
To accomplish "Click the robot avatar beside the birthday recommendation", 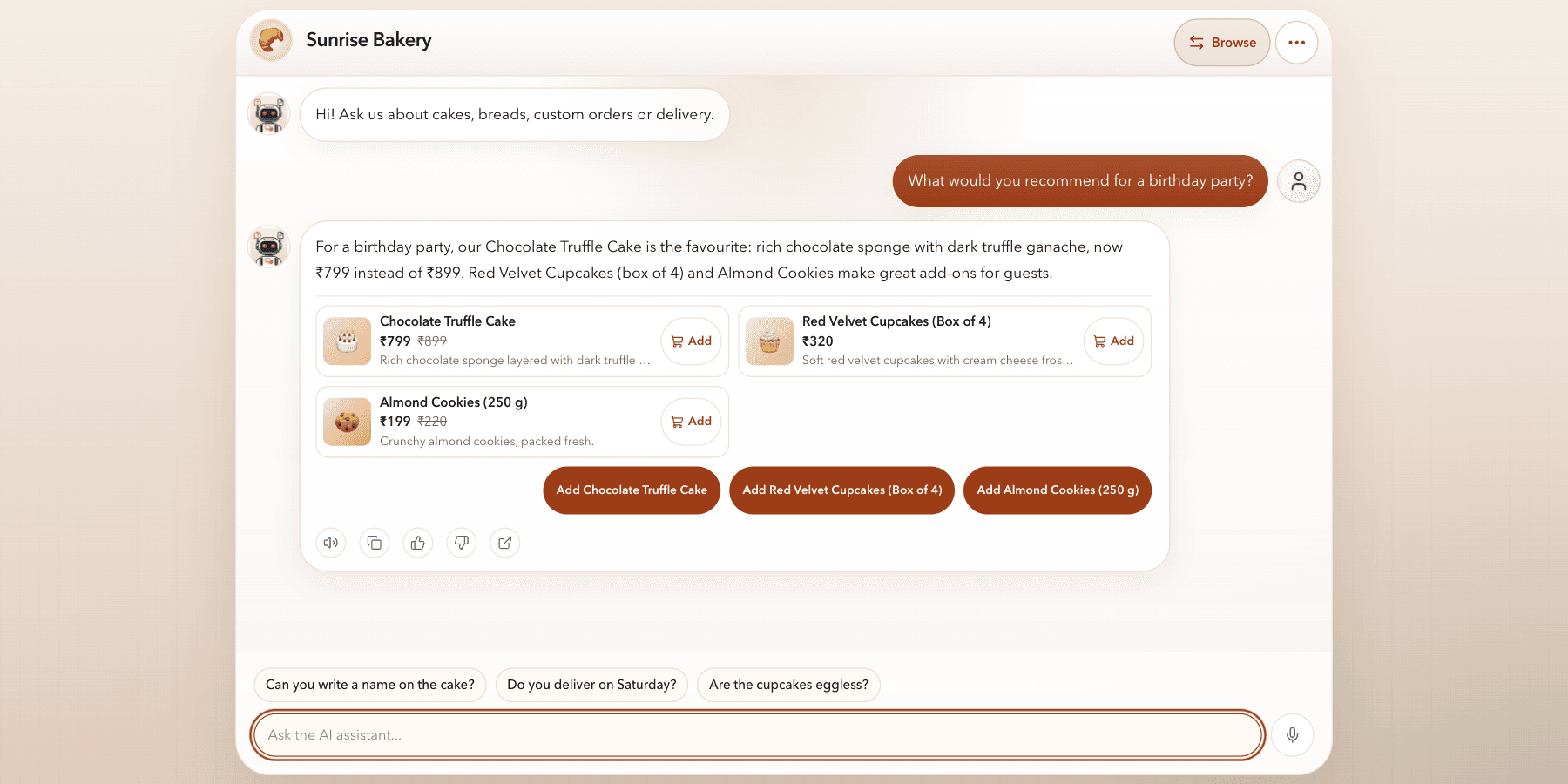I will (x=268, y=247).
